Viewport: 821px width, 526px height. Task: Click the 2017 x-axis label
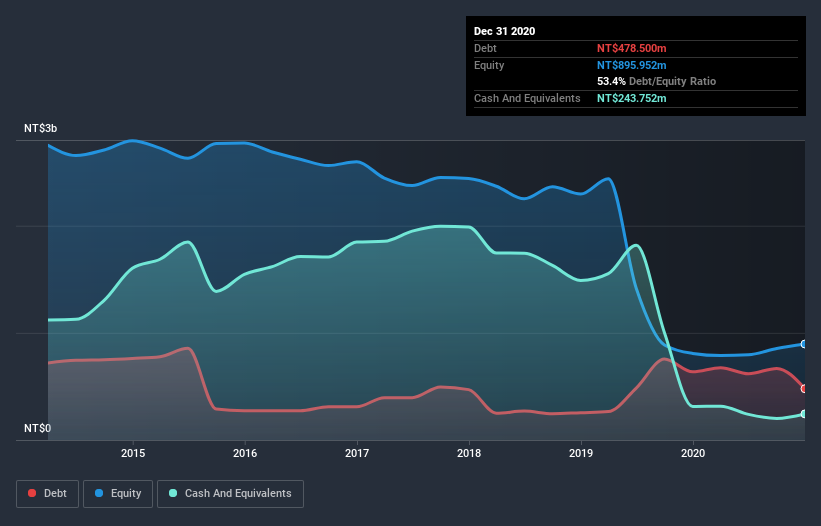[x=357, y=453]
